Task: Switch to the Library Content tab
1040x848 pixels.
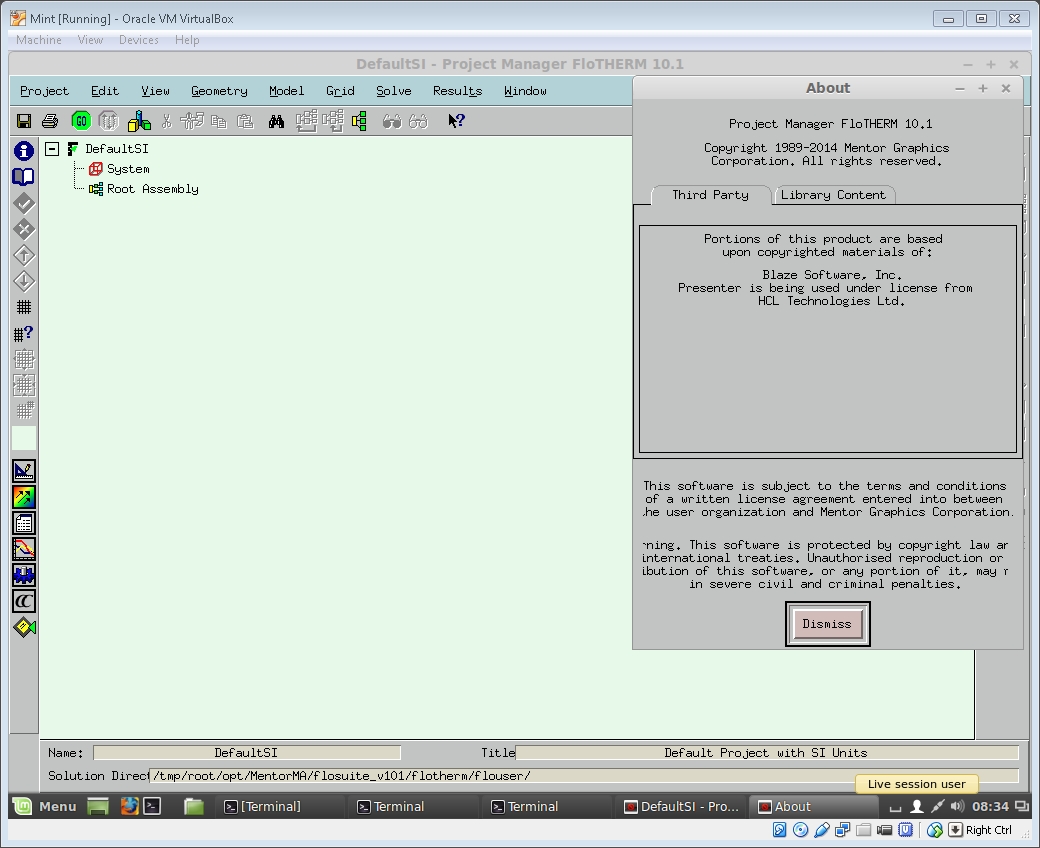Action: point(833,195)
